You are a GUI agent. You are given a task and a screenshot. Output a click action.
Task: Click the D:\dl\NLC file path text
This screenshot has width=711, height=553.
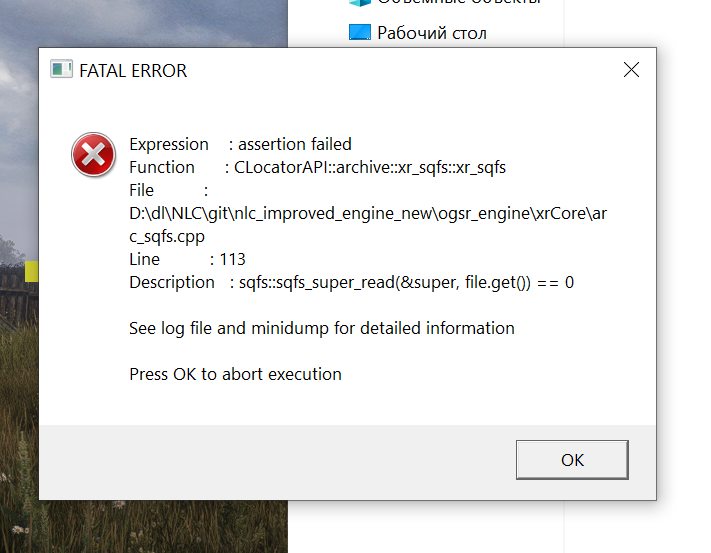367,213
